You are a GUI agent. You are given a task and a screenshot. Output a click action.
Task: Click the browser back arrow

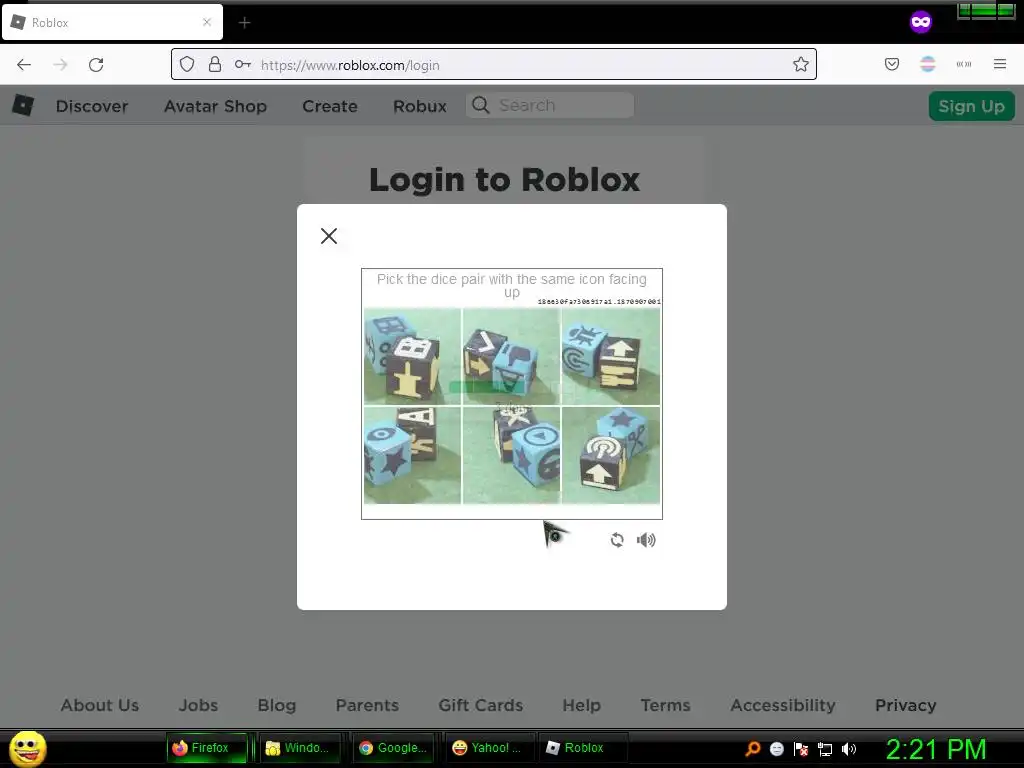pyautogui.click(x=24, y=65)
